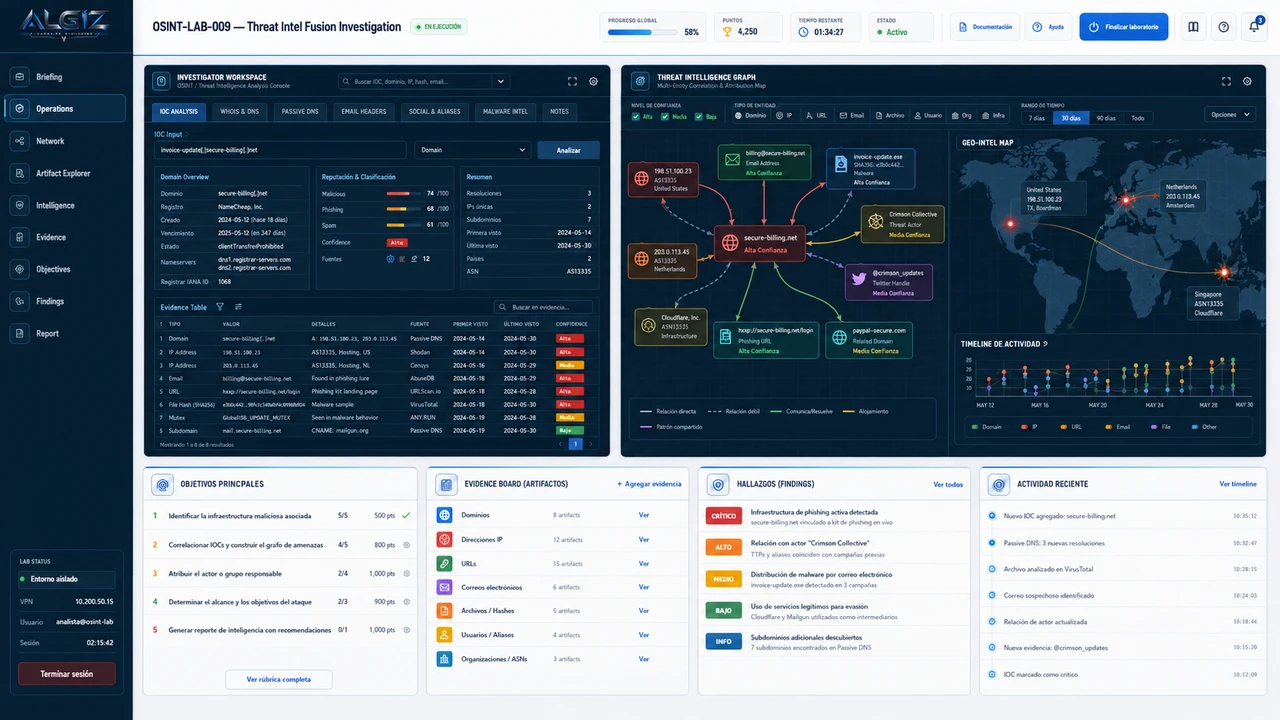Click the Buscar en evidencia search field

point(543,307)
